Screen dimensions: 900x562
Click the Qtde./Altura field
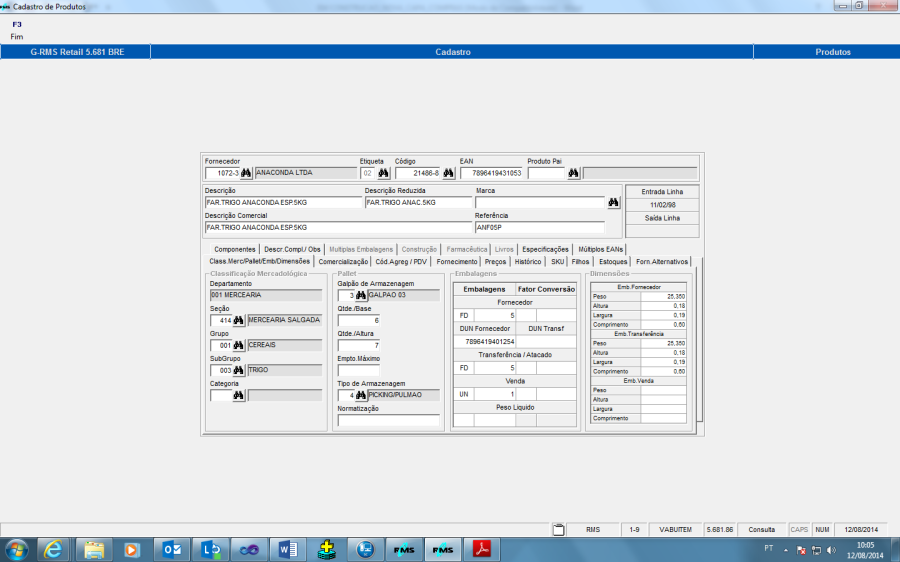(x=359, y=346)
